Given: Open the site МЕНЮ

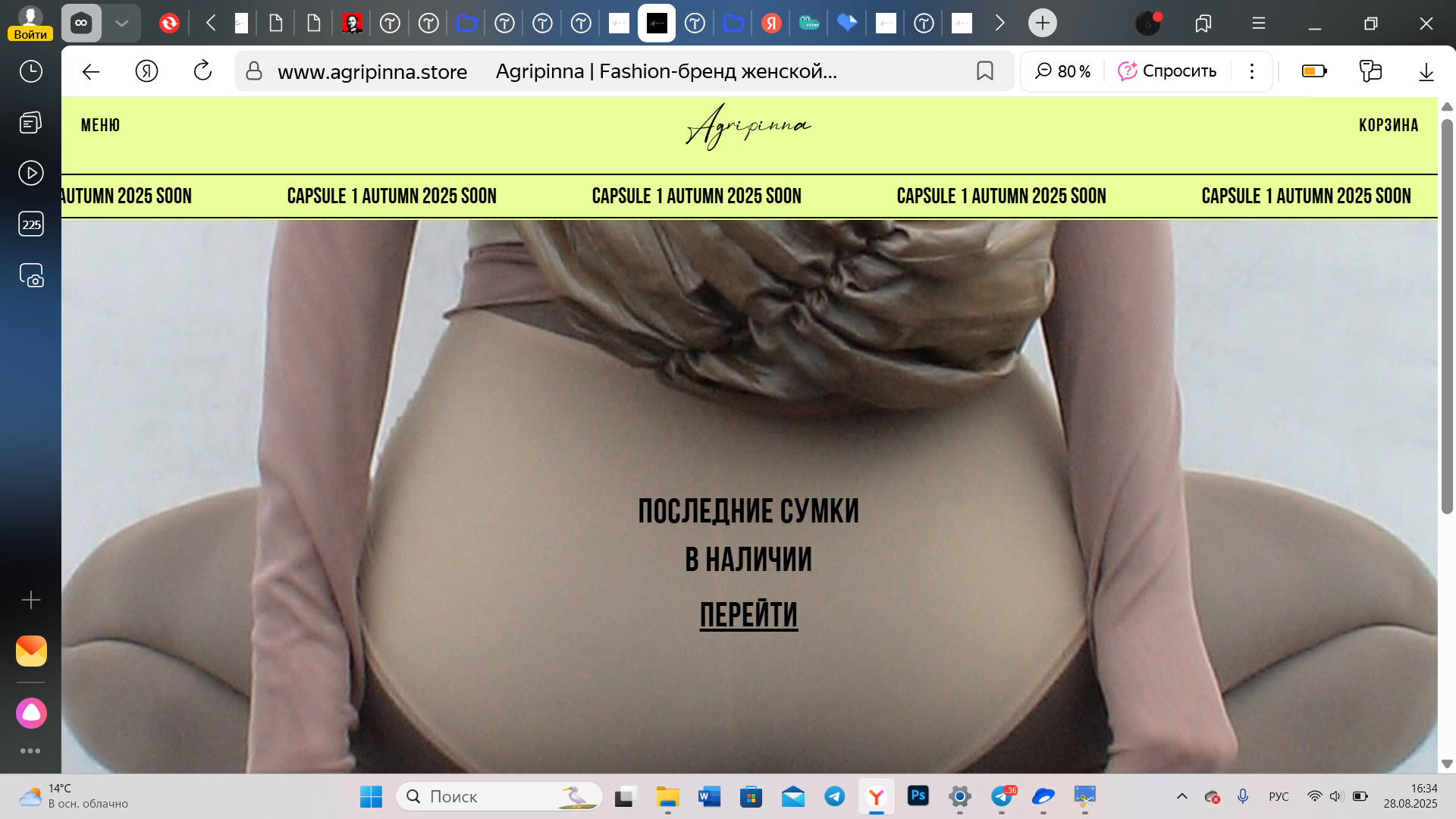Looking at the screenshot, I should click(100, 125).
